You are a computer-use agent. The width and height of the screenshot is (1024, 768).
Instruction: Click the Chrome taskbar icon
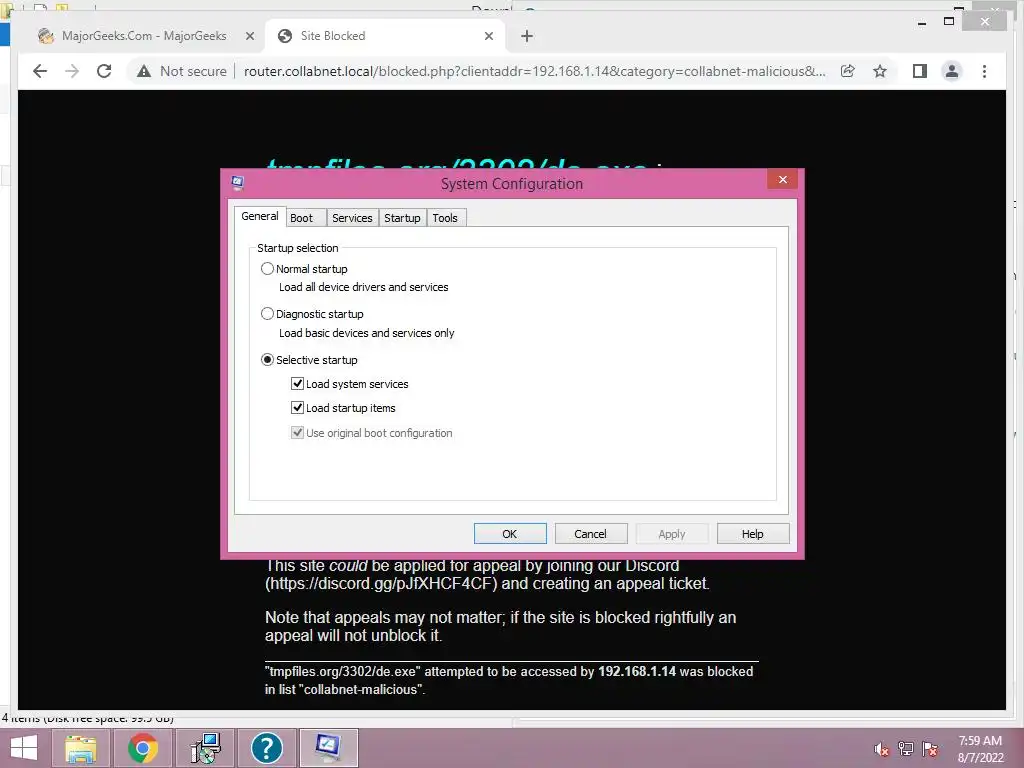(x=142, y=748)
